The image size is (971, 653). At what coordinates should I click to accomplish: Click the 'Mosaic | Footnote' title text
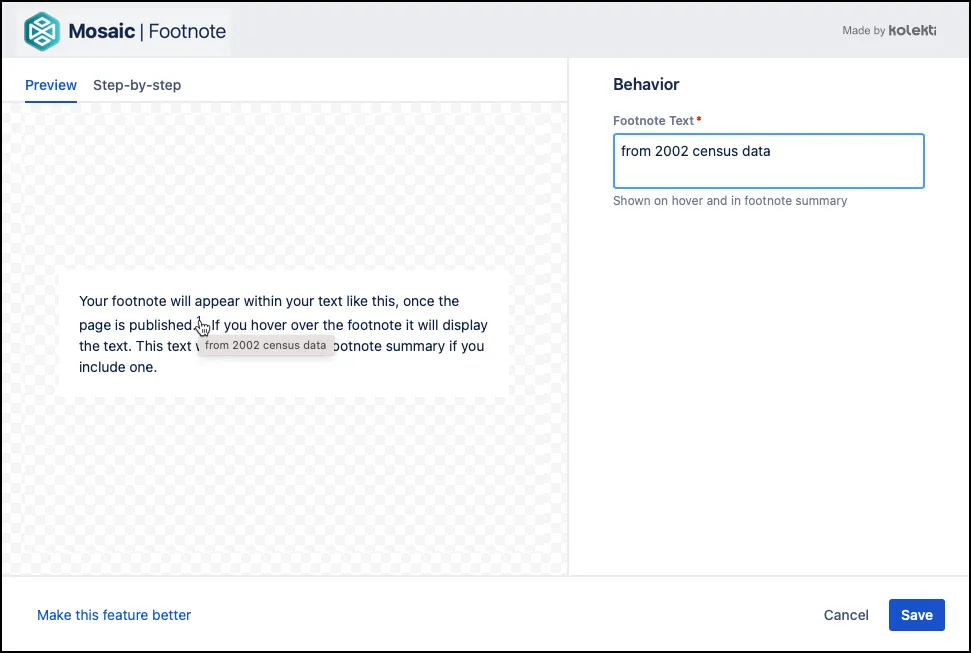[x=147, y=31]
